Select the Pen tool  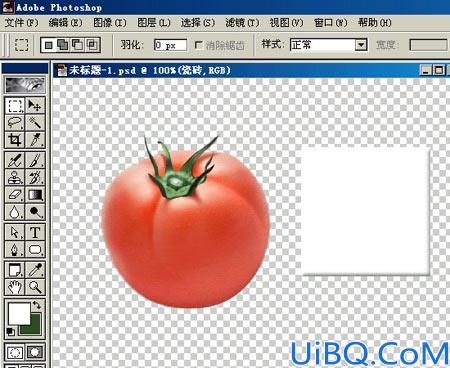click(15, 249)
